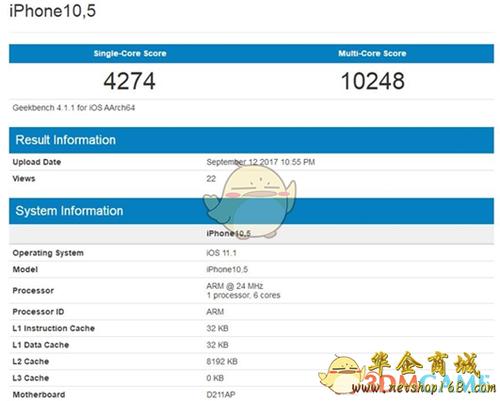This screenshot has height=401, width=500.
Task: Click the chick mascot watermark in the center
Action: point(250,200)
